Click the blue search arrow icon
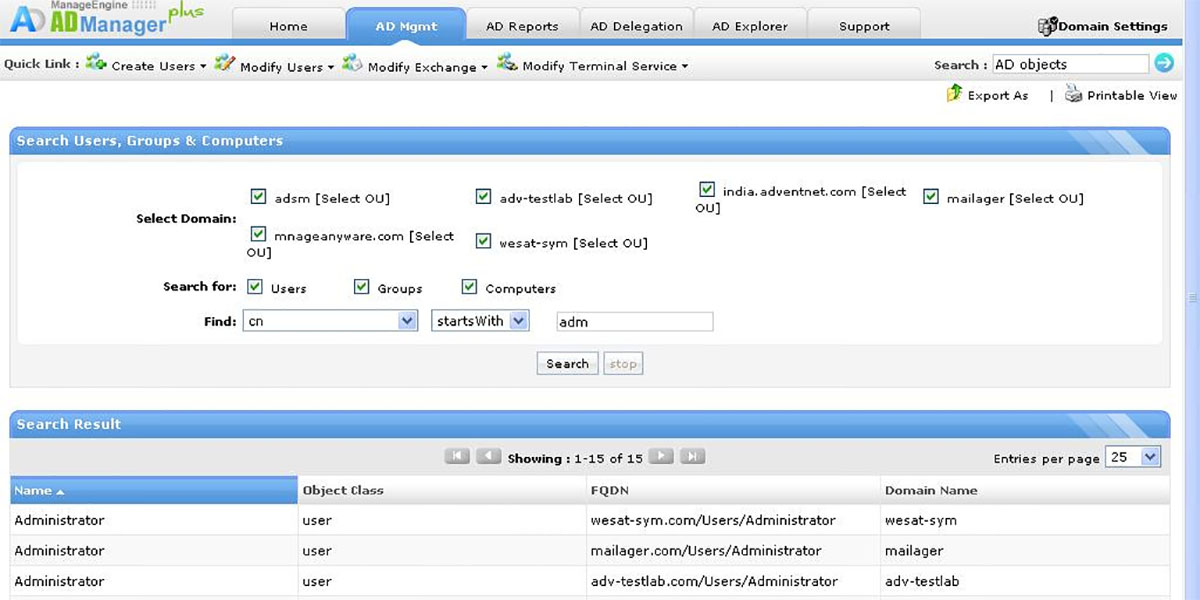The height and width of the screenshot is (600, 1200). pyautogui.click(x=1165, y=63)
